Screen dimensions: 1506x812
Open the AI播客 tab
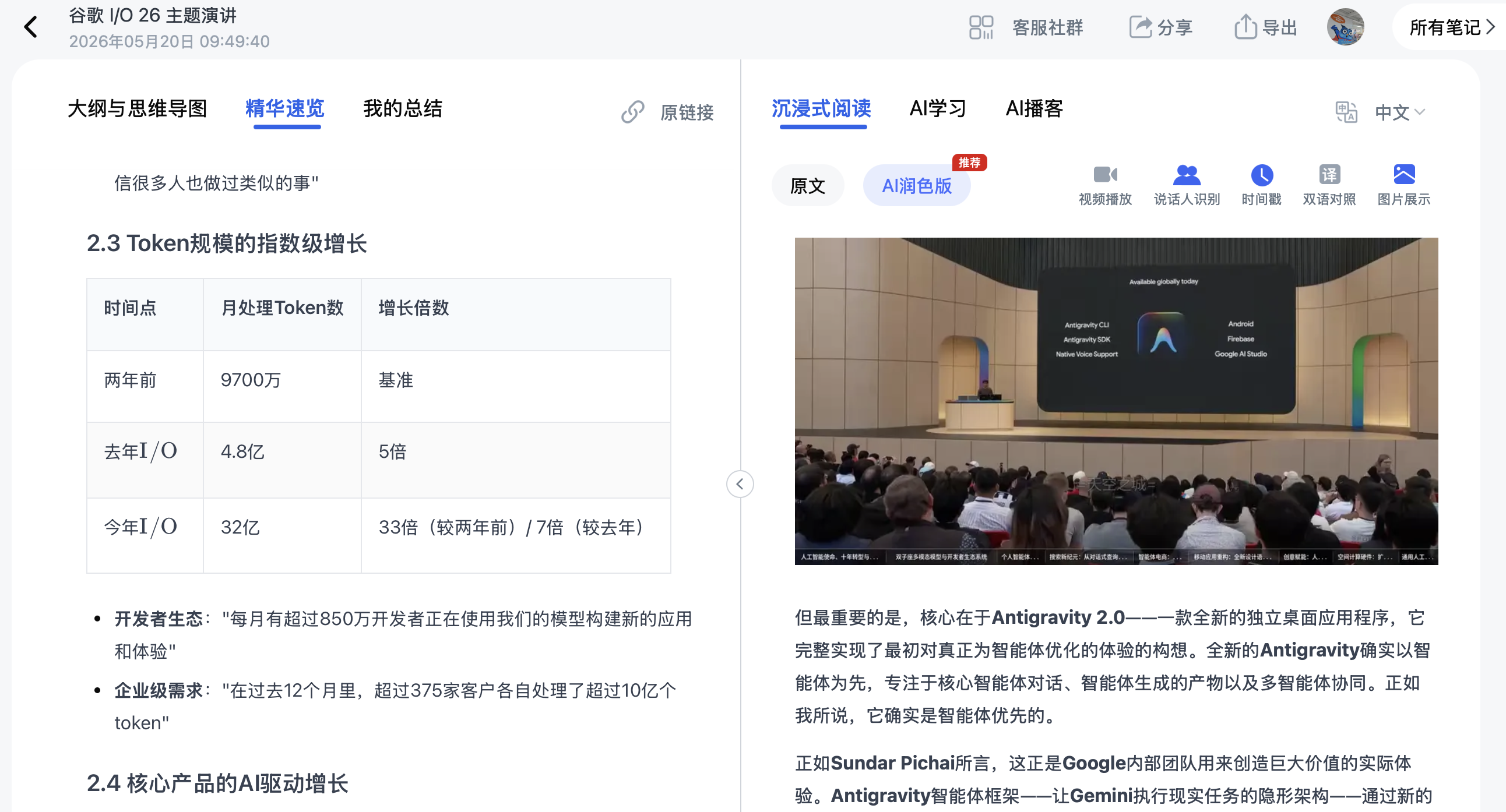pos(1034,109)
